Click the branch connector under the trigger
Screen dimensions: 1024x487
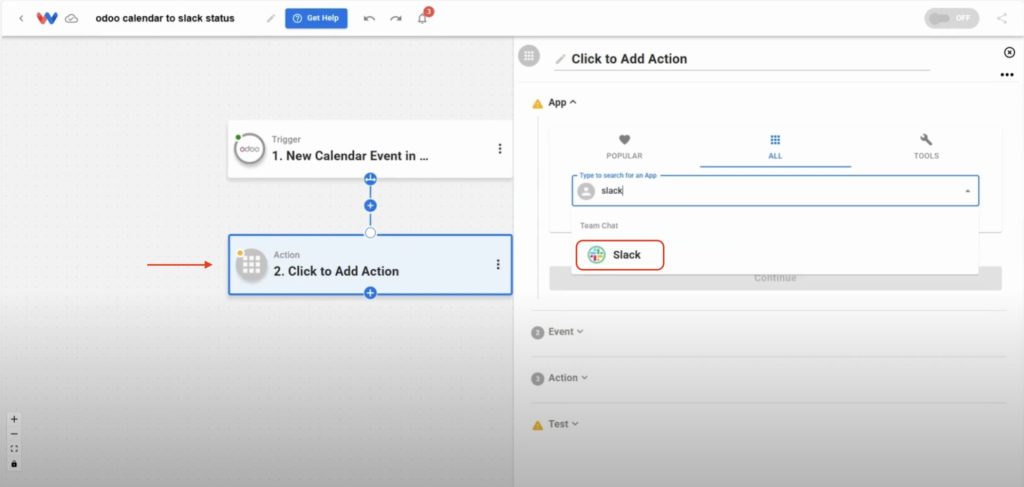tap(370, 179)
